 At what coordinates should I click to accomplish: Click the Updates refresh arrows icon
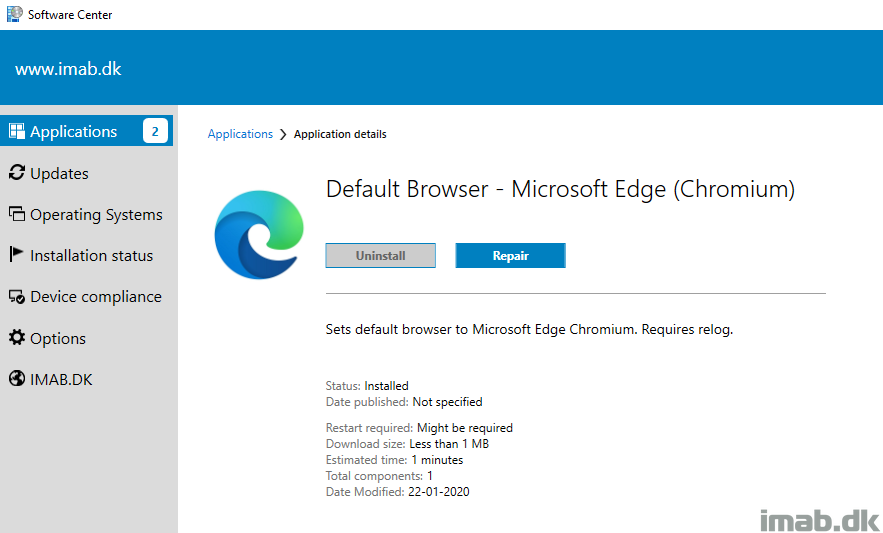point(16,173)
